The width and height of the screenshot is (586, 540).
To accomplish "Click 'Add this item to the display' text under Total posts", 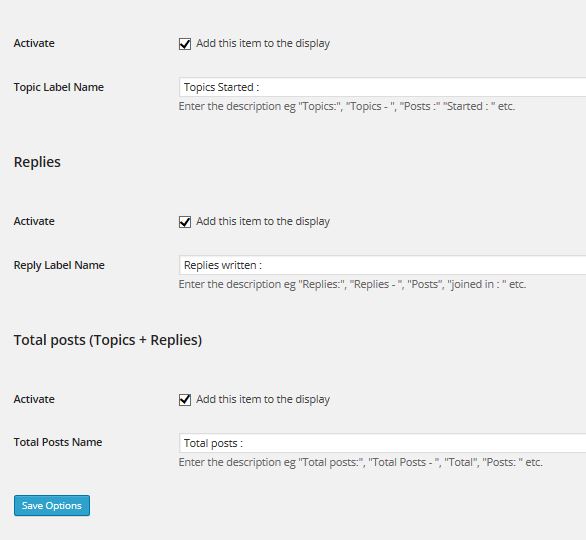I will 263,399.
